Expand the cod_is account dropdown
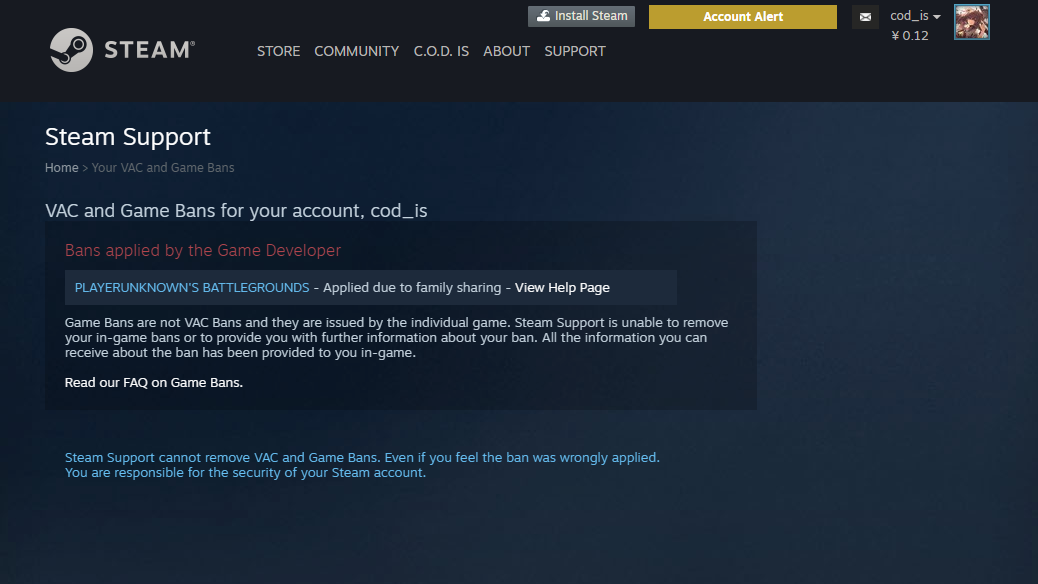 coord(916,15)
